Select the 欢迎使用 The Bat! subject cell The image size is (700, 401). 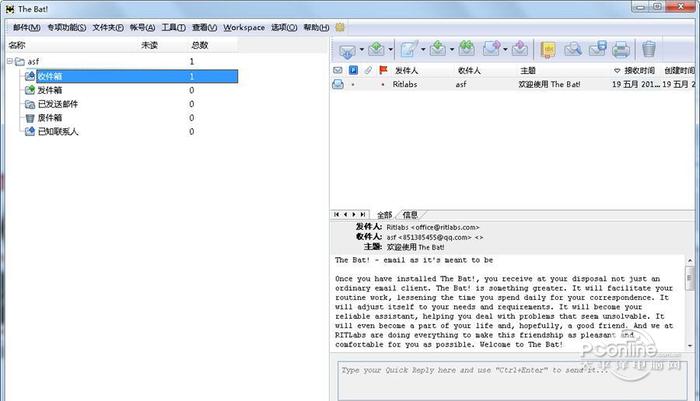[549, 84]
